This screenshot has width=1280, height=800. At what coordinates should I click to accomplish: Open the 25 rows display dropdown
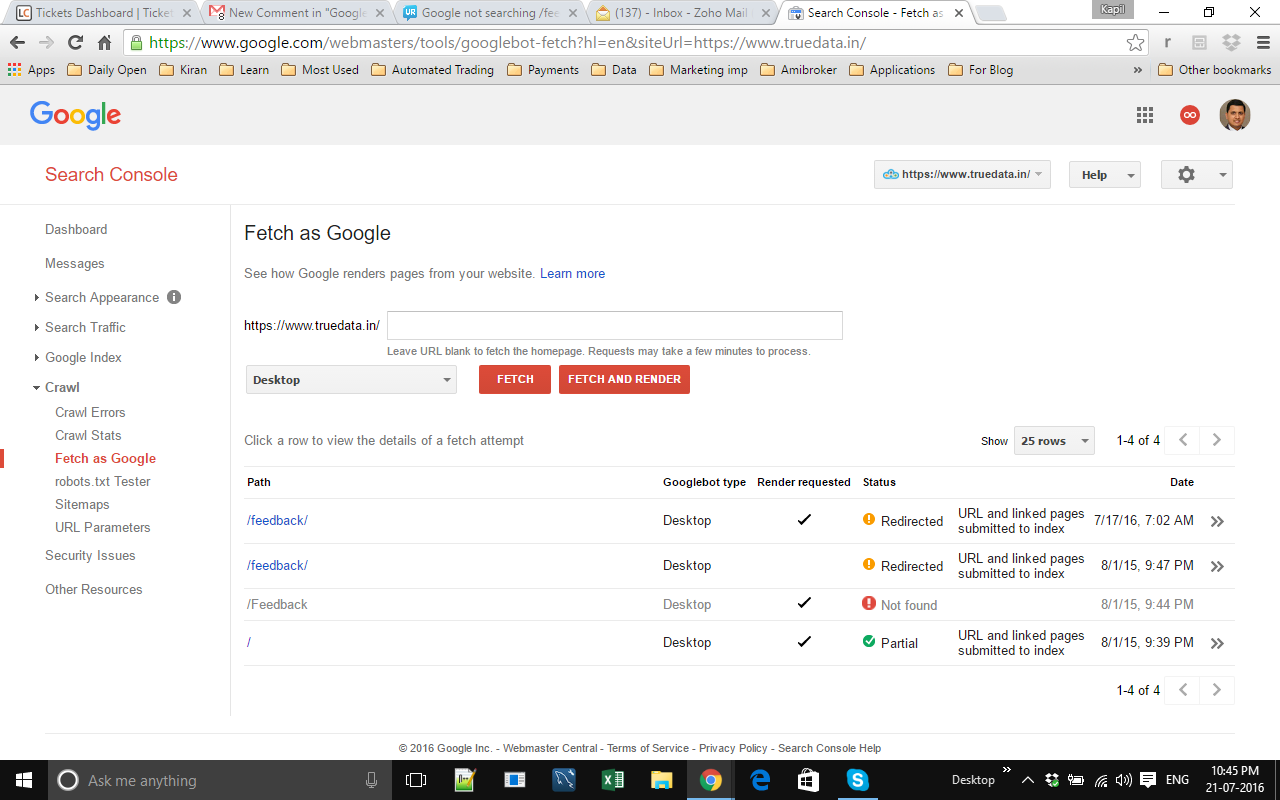1054,441
